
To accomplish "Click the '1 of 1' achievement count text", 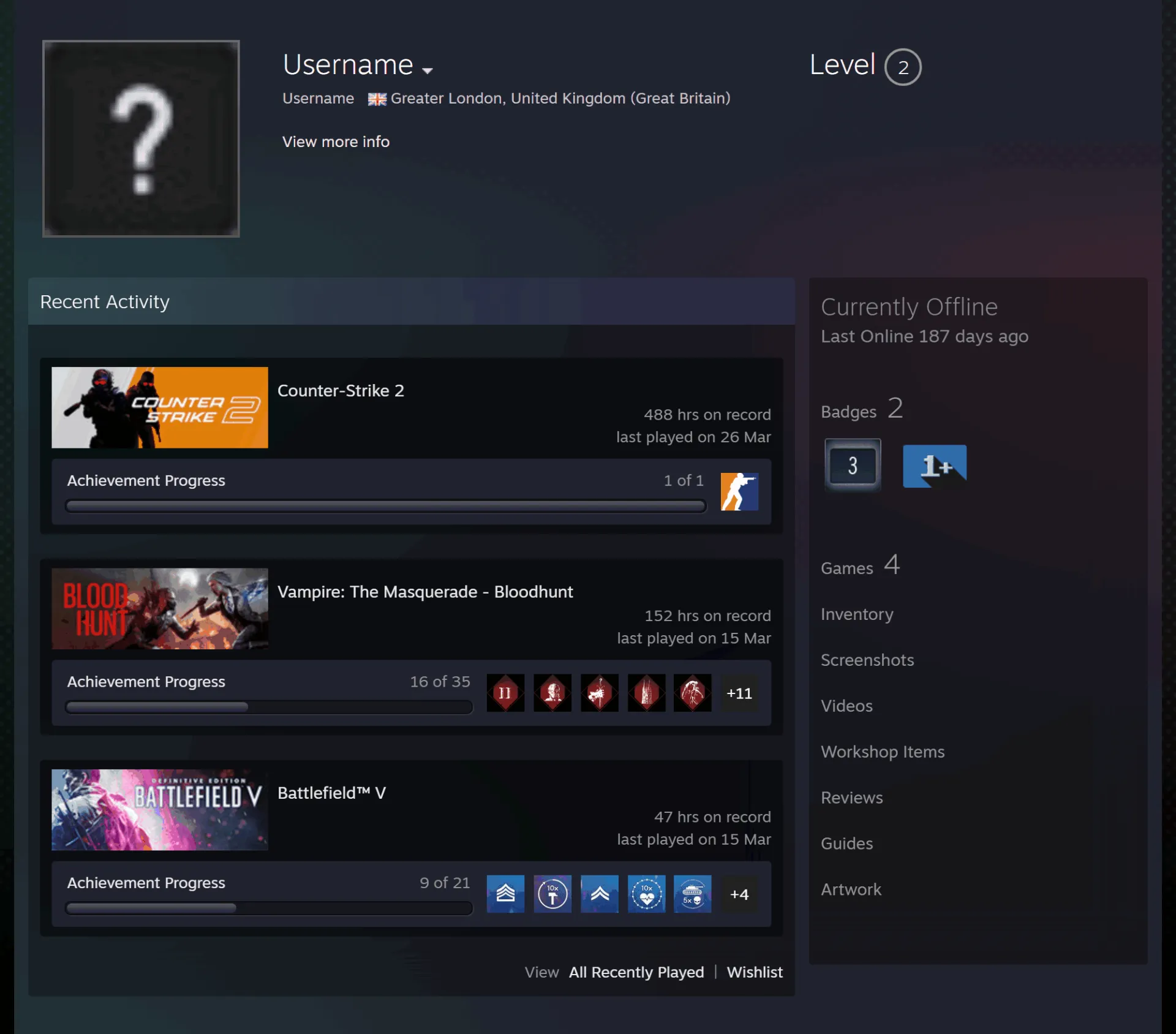I will [684, 480].
